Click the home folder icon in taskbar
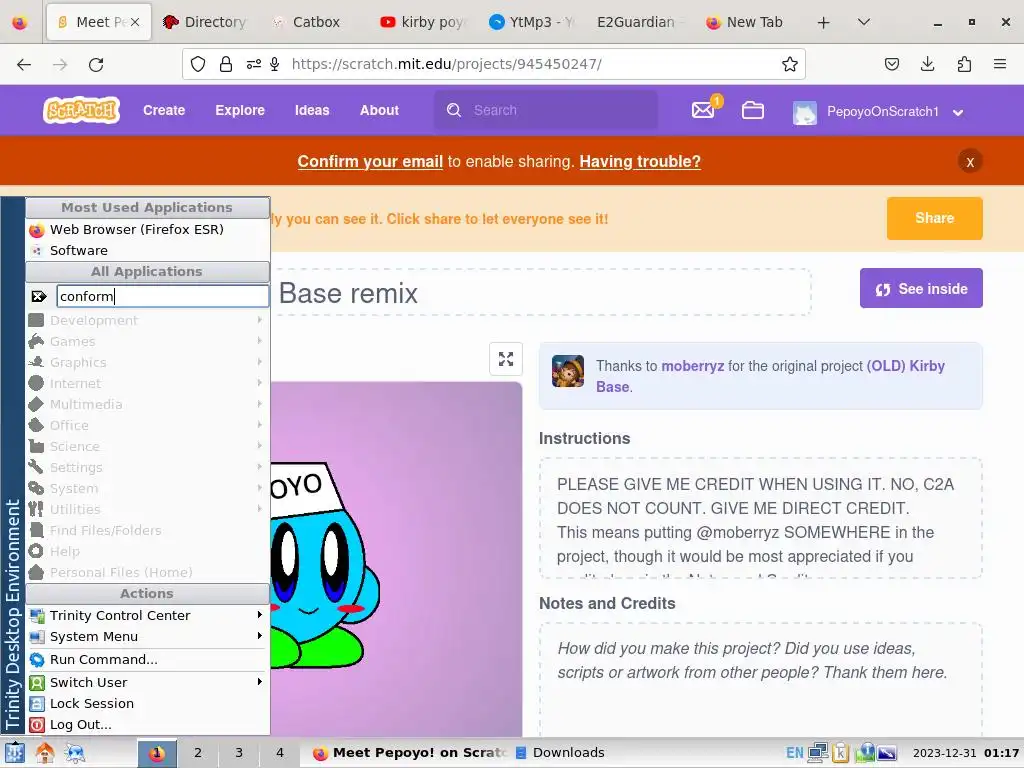1024x768 pixels. point(44,753)
